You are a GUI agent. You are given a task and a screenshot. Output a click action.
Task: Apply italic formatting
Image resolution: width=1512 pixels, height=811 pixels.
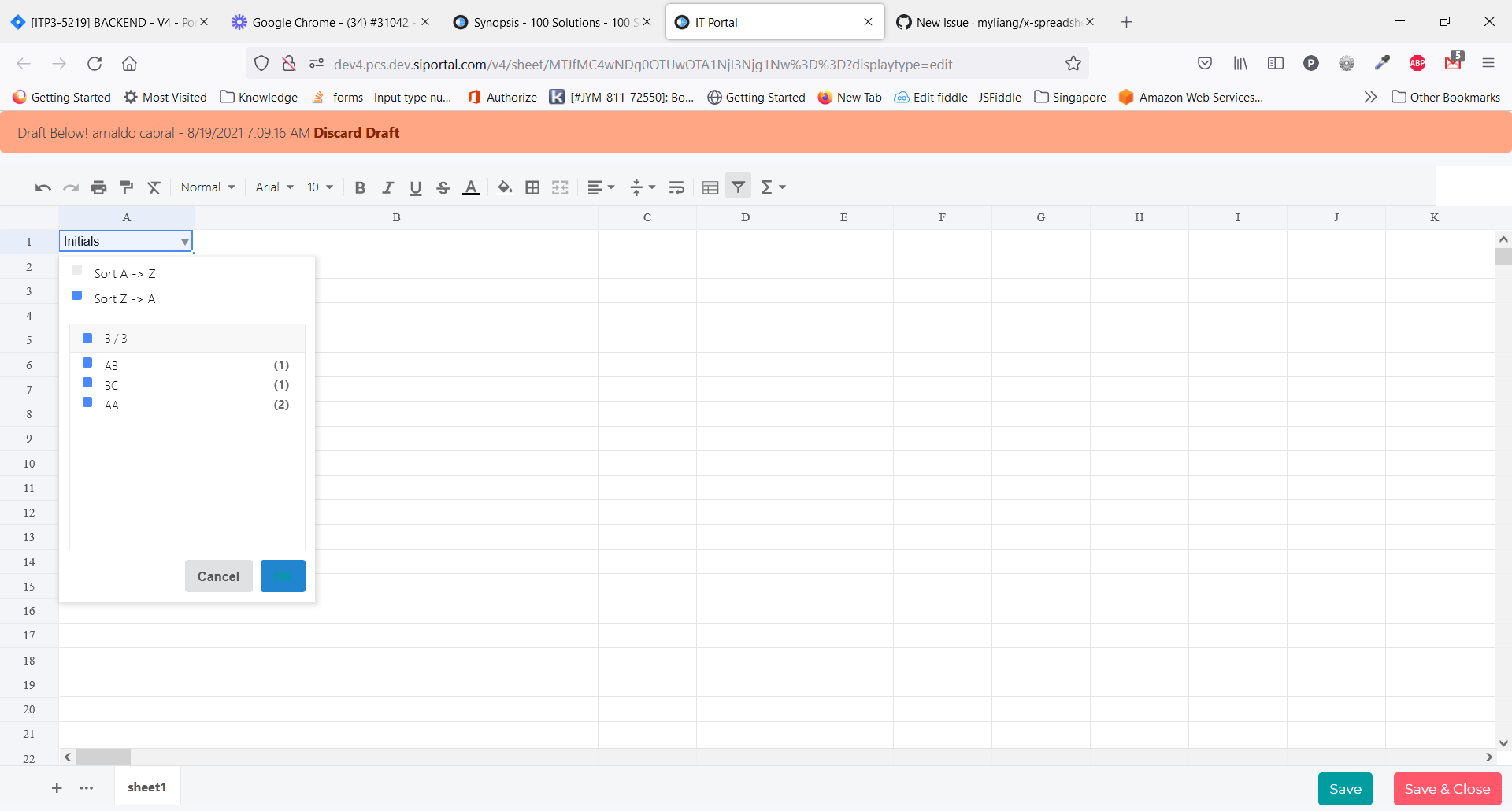pyautogui.click(x=387, y=187)
